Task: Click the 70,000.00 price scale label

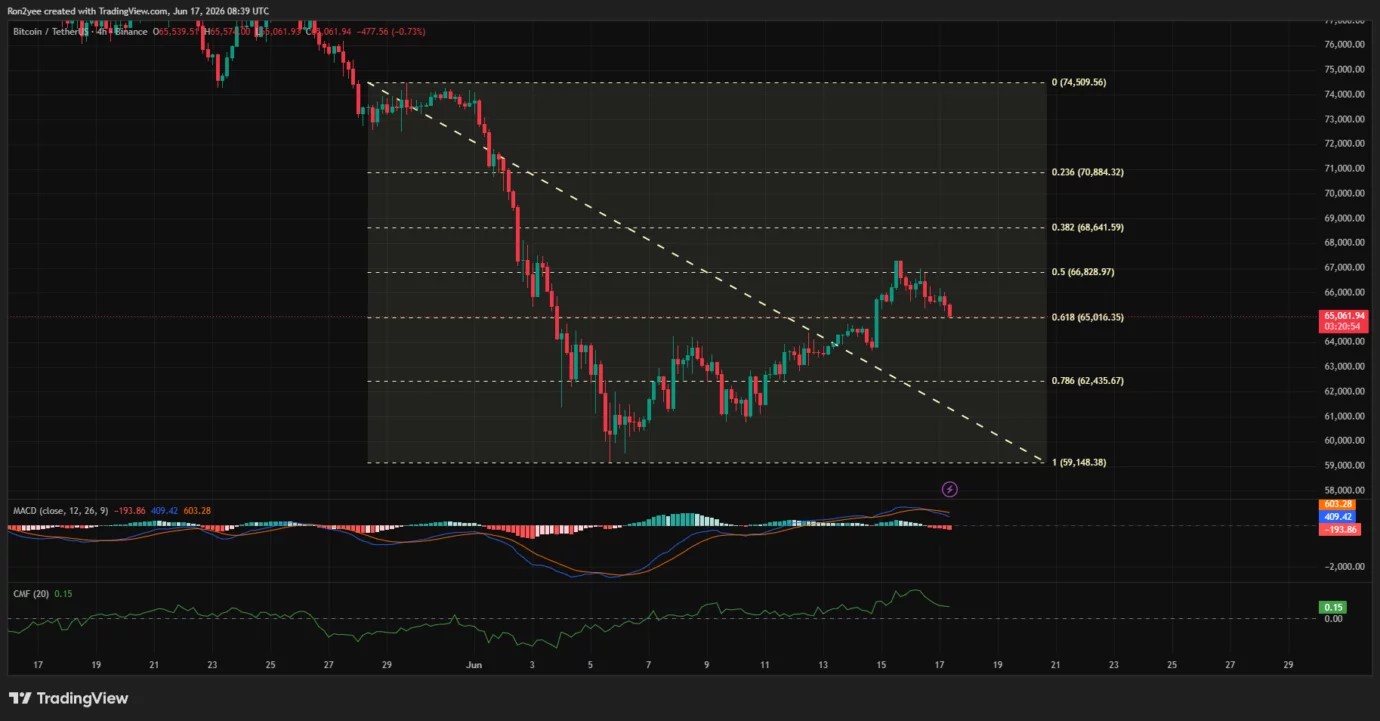Action: click(1344, 193)
